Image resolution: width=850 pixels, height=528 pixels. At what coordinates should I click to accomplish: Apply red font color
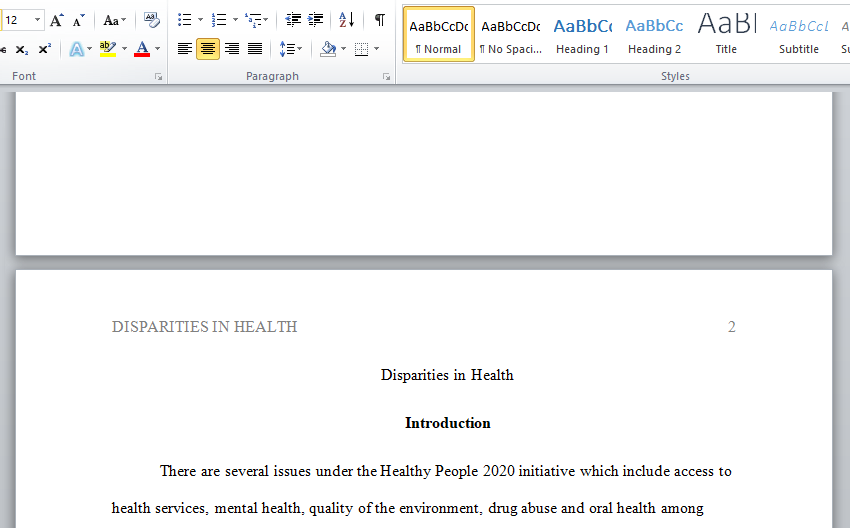pos(142,49)
